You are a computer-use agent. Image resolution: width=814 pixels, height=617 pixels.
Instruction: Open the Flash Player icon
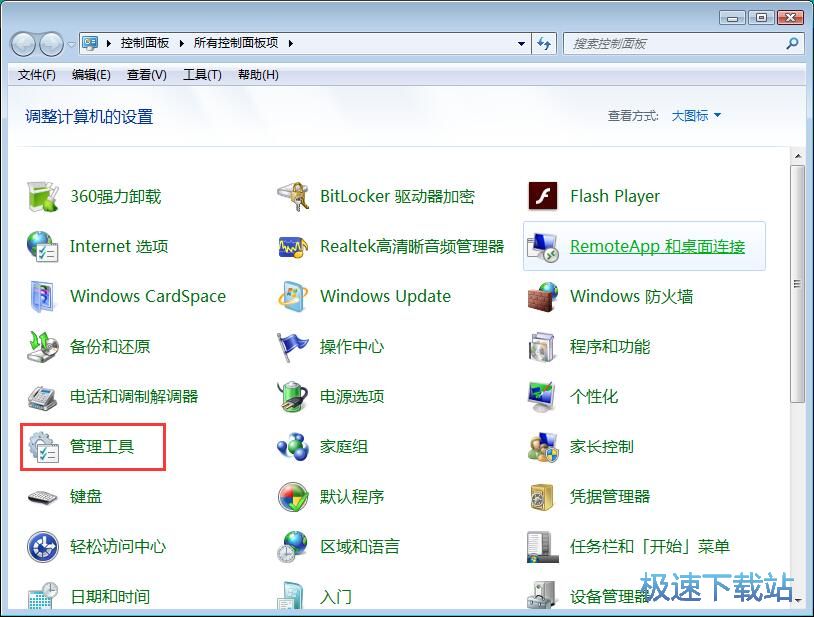pos(542,196)
